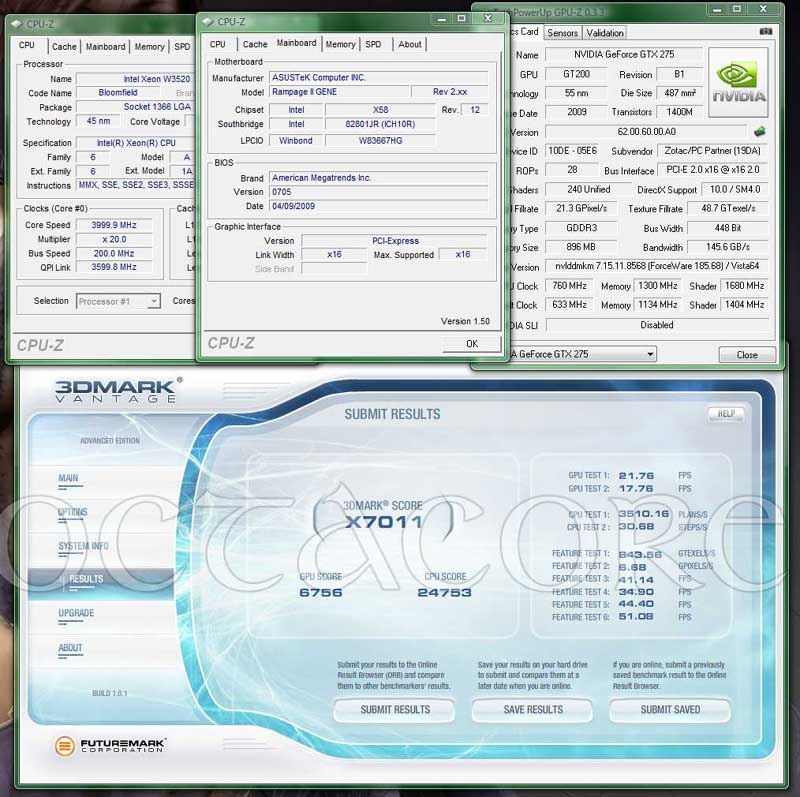Click the code name value 'Bloomfield'
The width and height of the screenshot is (800, 797).
tap(118, 93)
